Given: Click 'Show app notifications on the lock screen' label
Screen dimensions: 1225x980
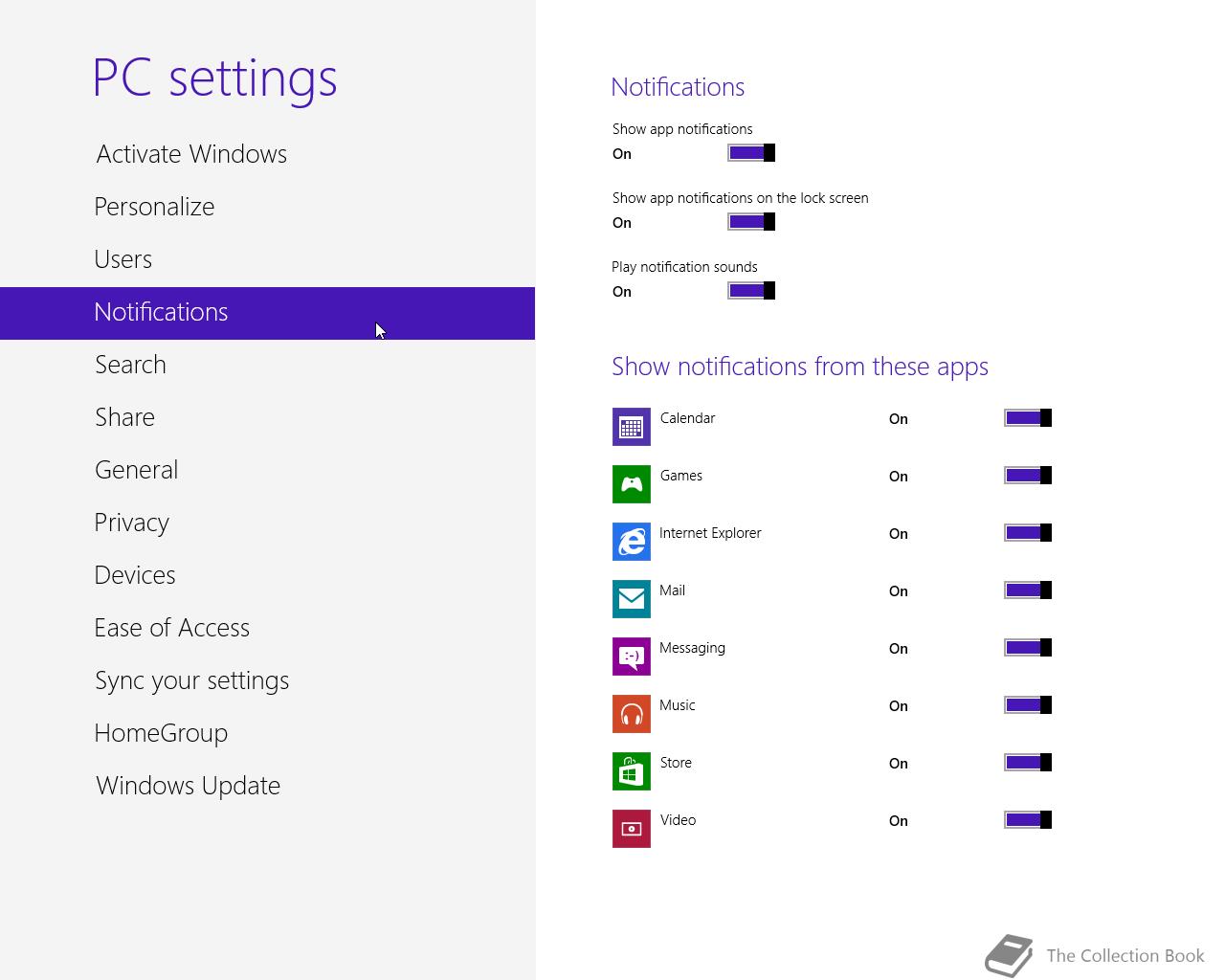Looking at the screenshot, I should pyautogui.click(x=741, y=198).
